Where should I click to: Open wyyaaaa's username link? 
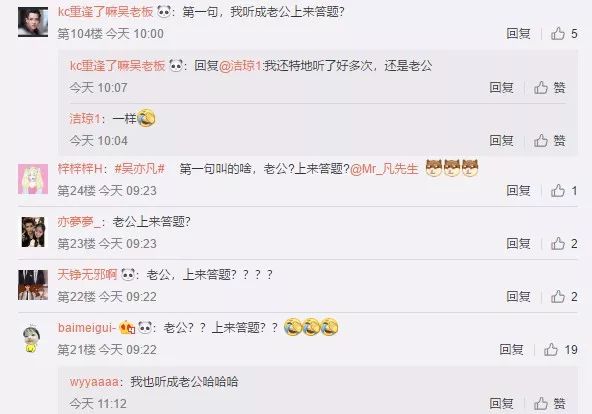point(94,382)
